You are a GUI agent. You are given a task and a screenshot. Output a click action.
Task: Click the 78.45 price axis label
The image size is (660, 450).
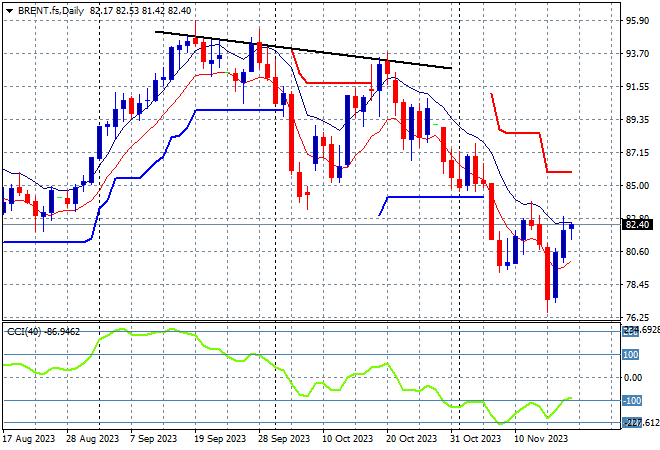637,285
